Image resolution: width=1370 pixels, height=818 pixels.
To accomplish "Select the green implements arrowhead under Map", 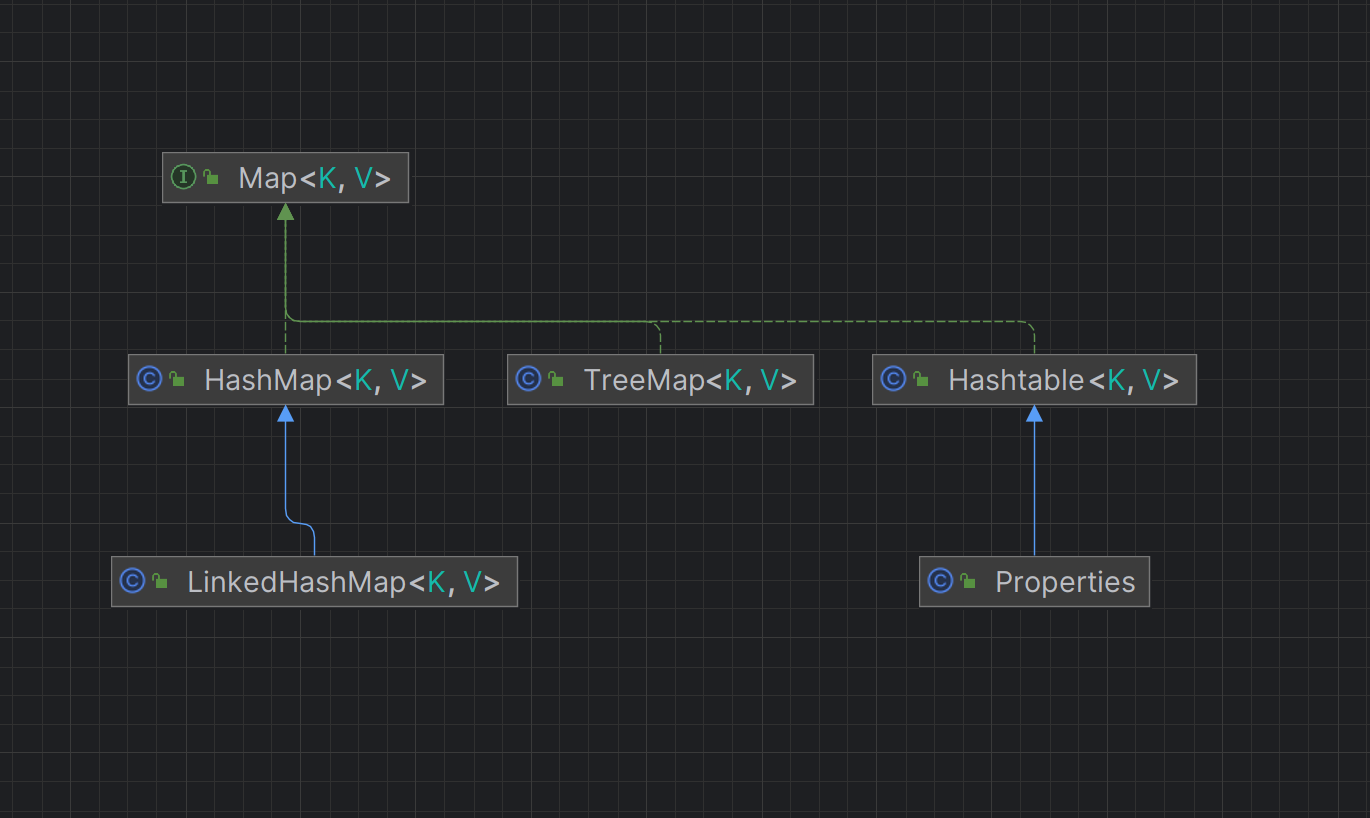I will point(286,211).
